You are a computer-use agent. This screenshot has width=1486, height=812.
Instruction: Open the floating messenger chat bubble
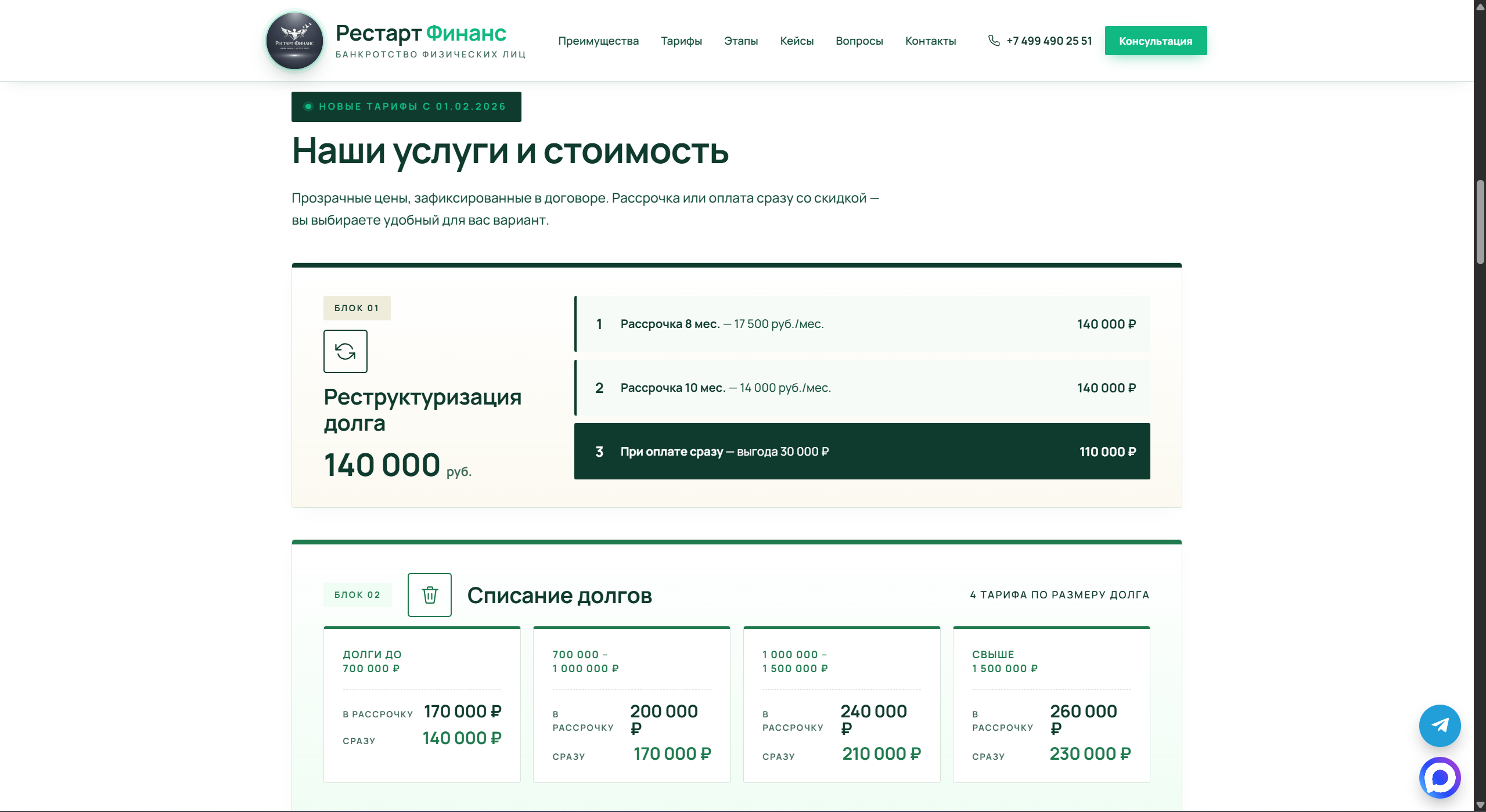click(1440, 778)
